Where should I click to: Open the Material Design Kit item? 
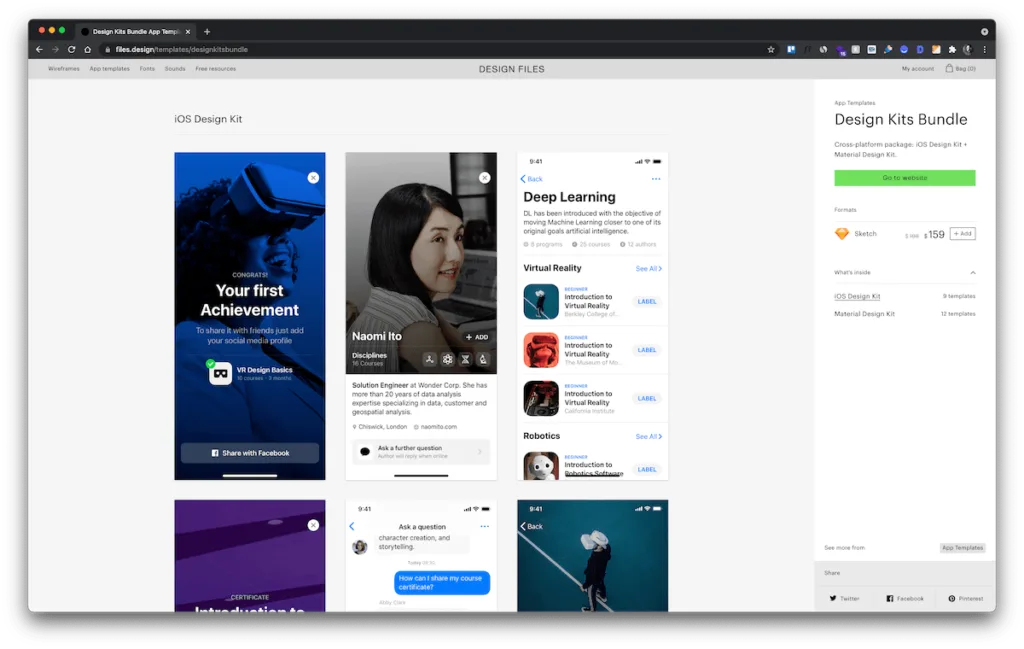pyautogui.click(x=864, y=314)
